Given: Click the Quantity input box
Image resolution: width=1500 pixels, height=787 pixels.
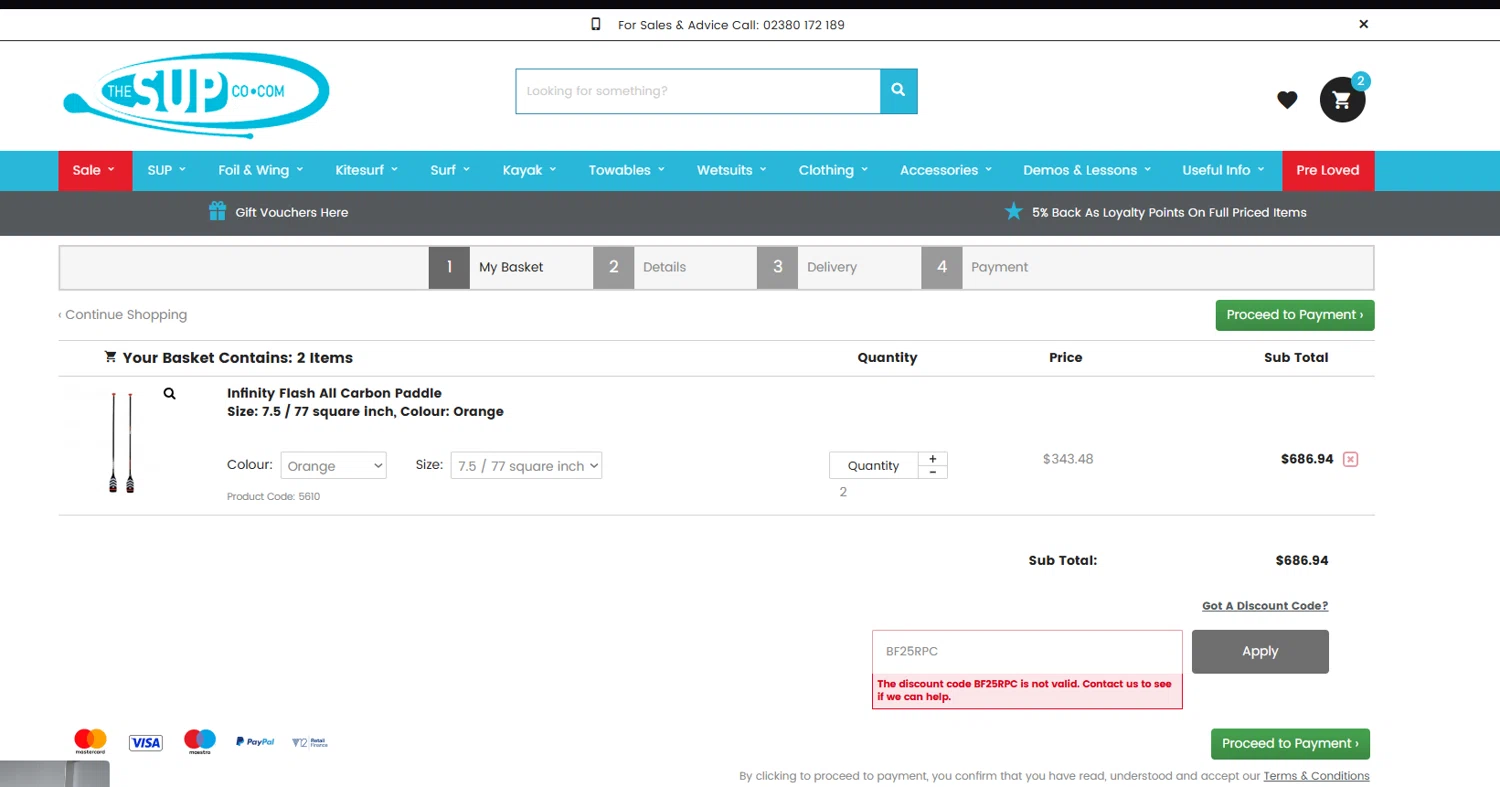Looking at the screenshot, I should click(x=873, y=465).
